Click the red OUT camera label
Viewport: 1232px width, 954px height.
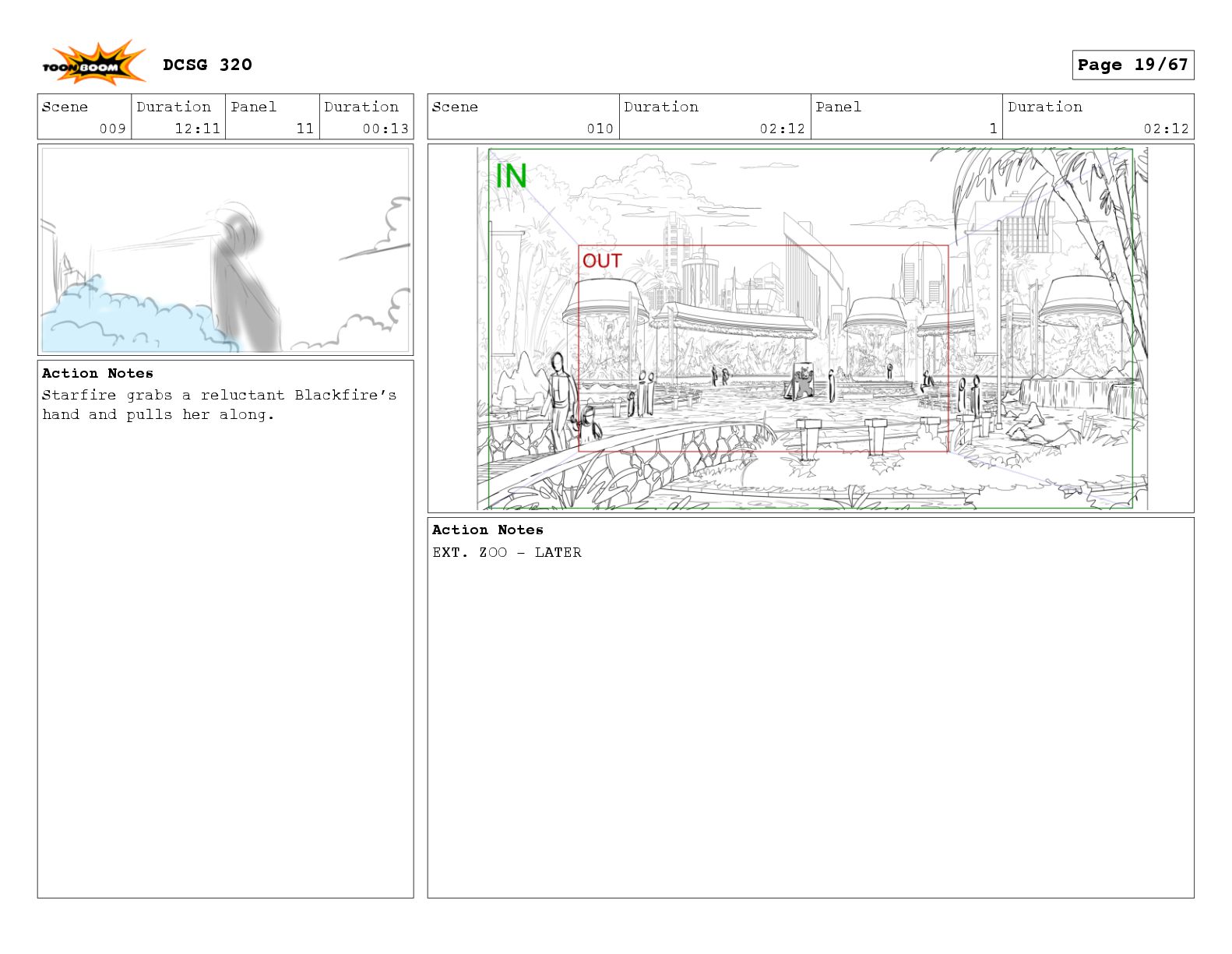pyautogui.click(x=602, y=261)
